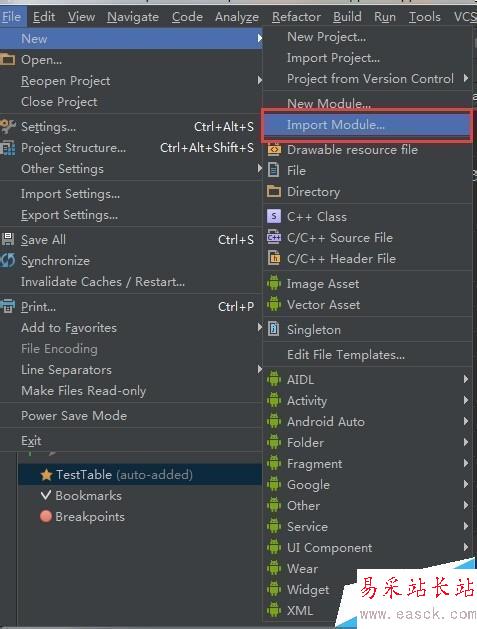
Task: Click the C/C++ Source File icon
Action: tap(274, 237)
